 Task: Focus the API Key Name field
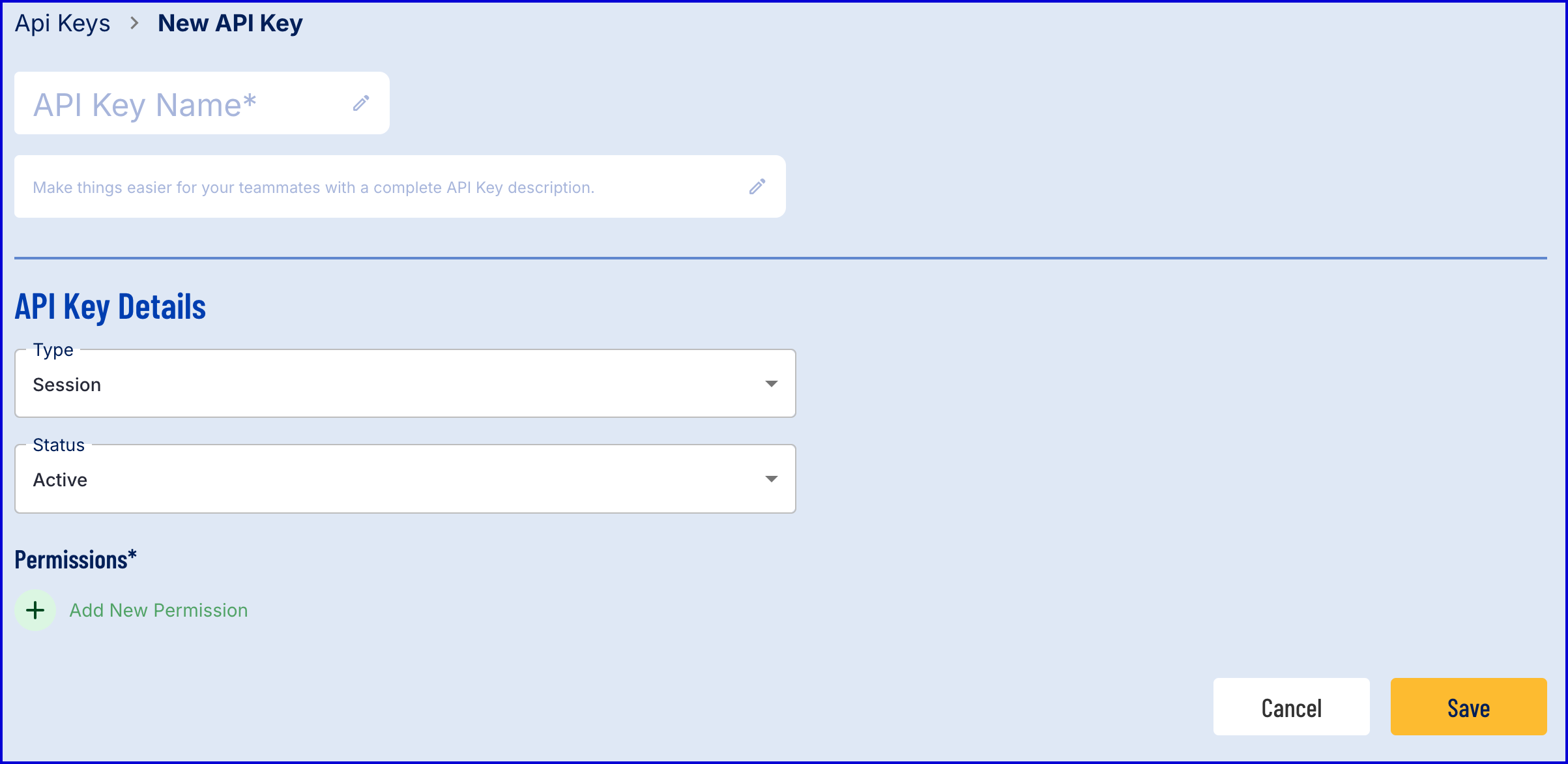click(x=202, y=103)
